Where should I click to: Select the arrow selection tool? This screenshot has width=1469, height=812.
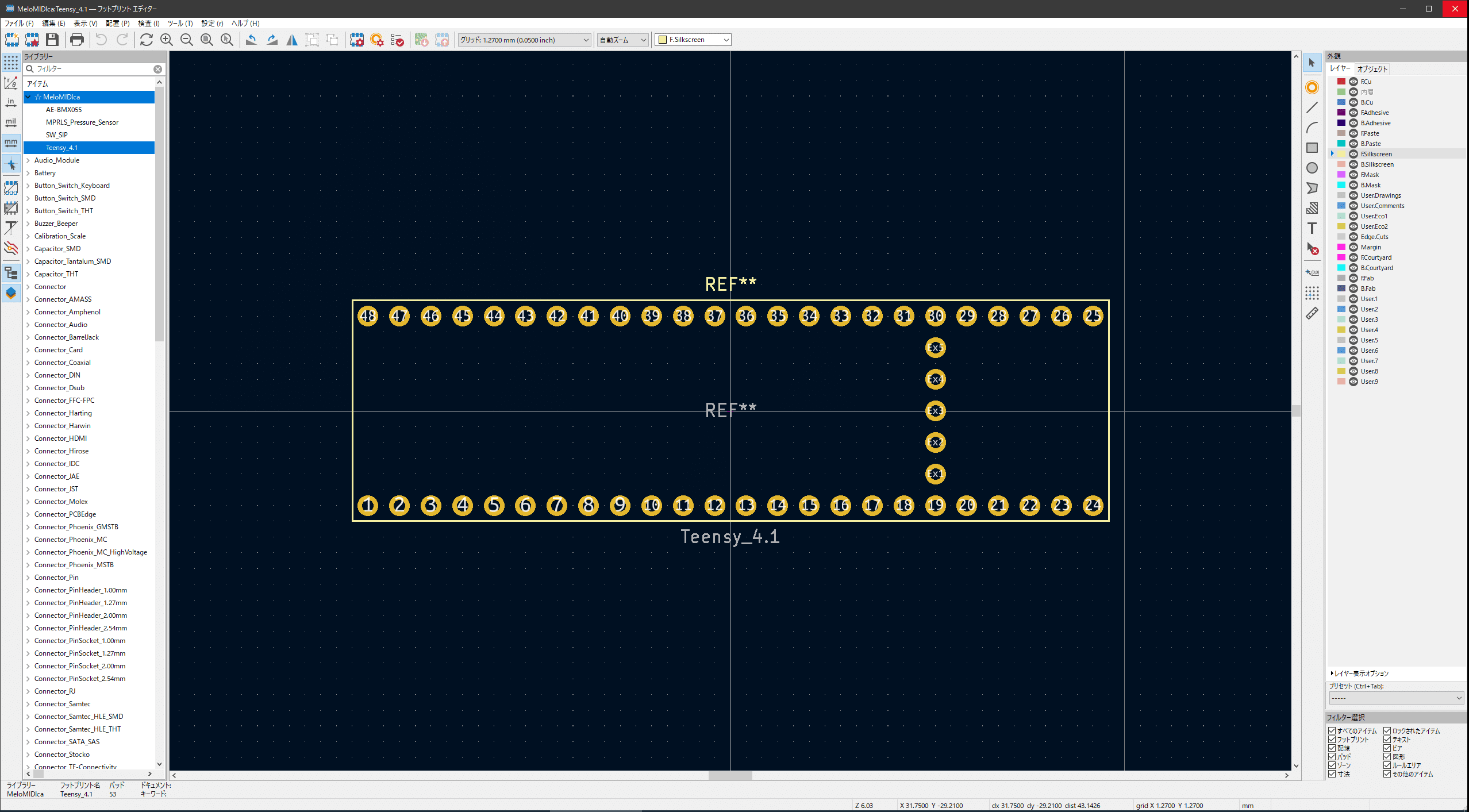tap(1312, 63)
